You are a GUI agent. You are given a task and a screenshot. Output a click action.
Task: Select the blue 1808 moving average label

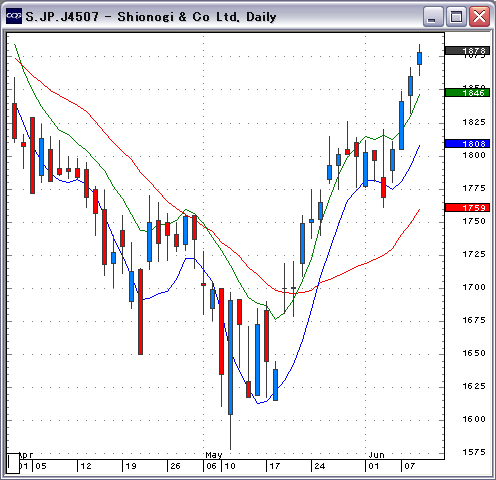tap(467, 144)
